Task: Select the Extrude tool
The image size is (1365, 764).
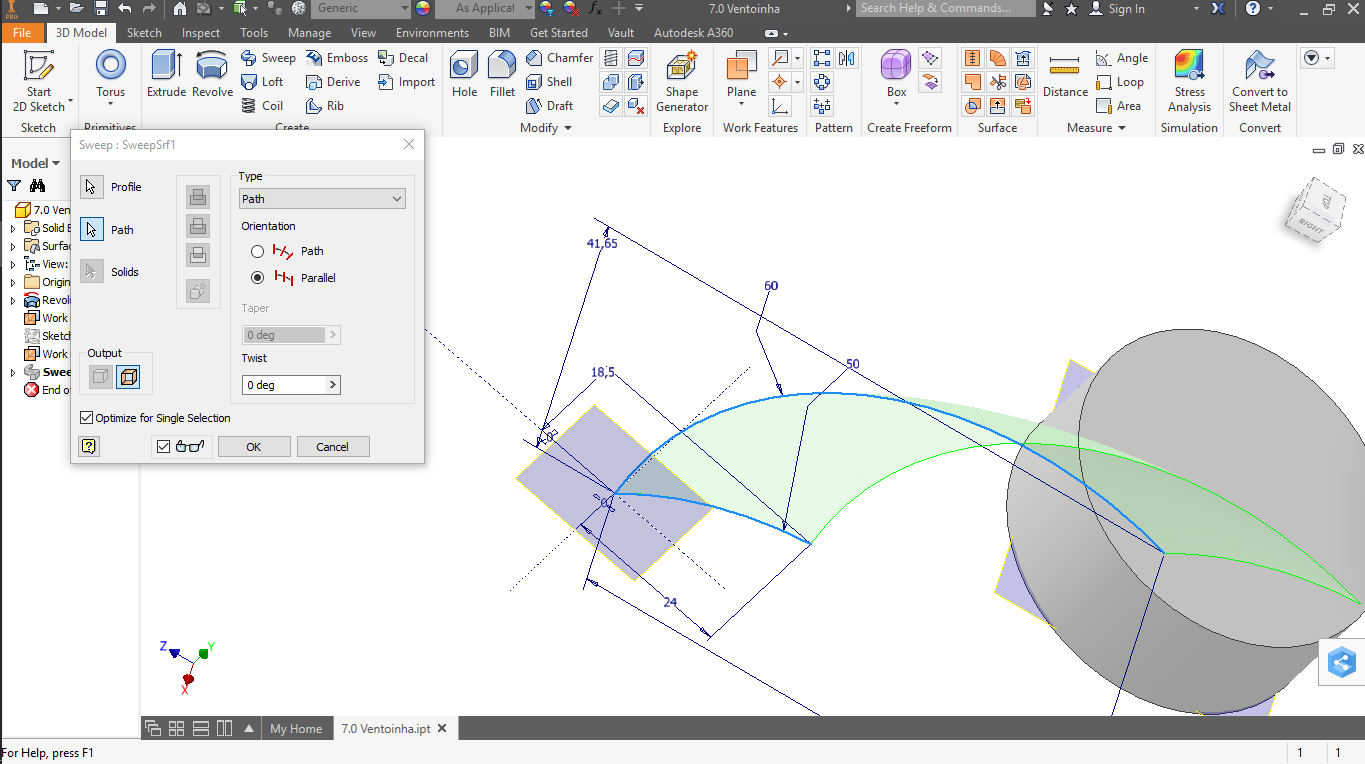Action: point(166,75)
